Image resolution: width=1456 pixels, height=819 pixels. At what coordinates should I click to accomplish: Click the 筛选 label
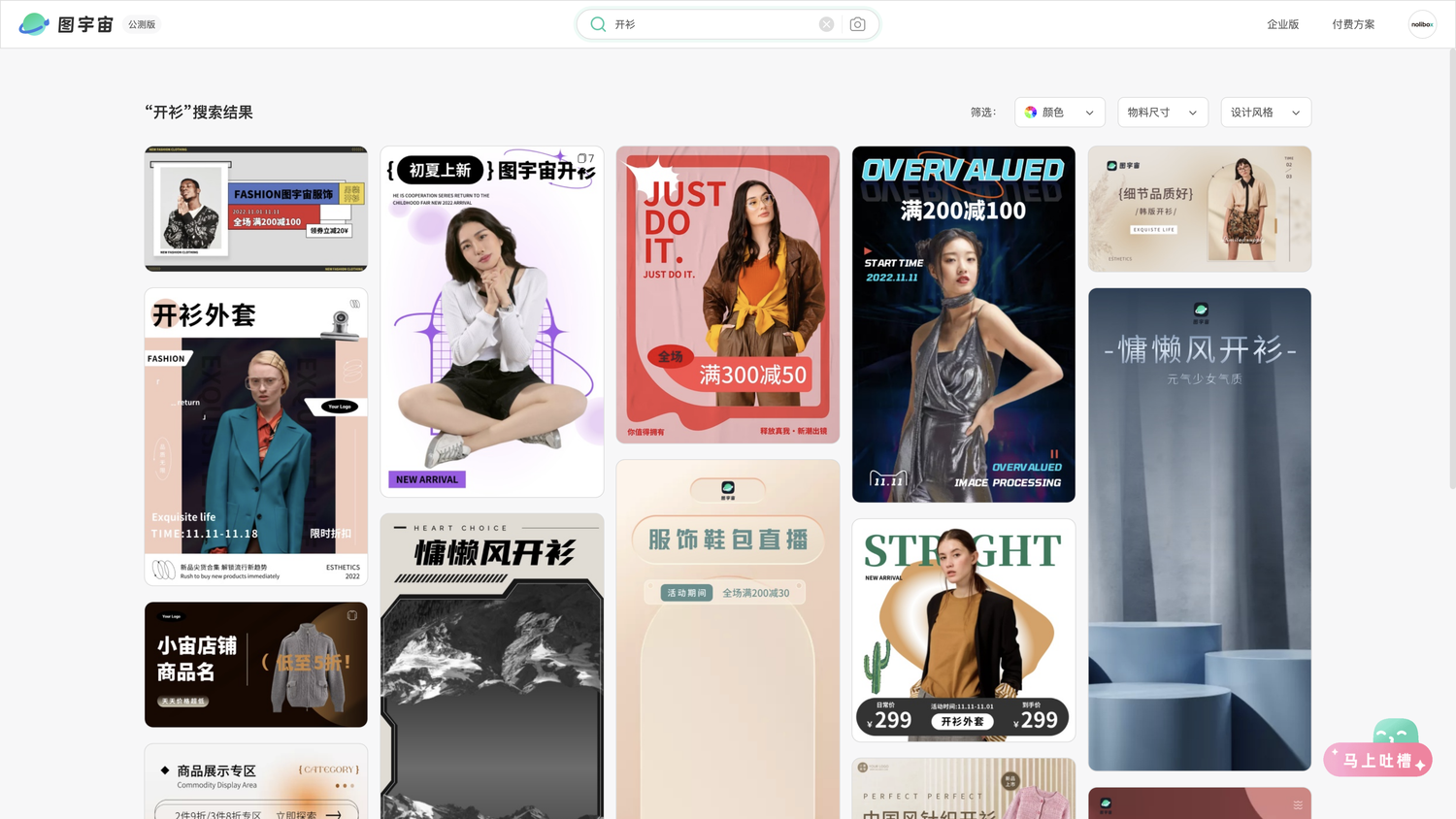tap(983, 113)
